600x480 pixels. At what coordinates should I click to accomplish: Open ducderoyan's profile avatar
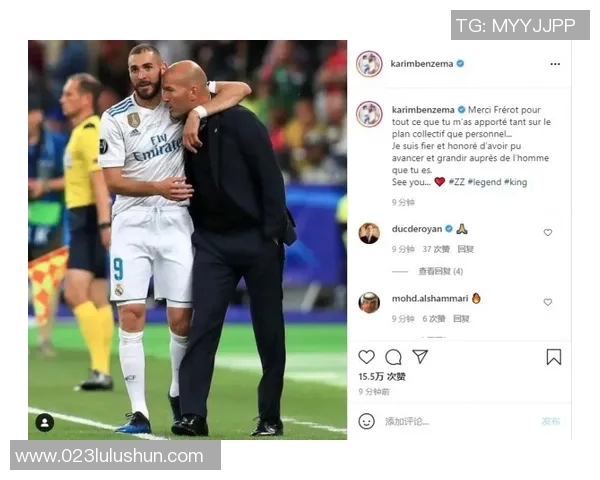pos(369,233)
